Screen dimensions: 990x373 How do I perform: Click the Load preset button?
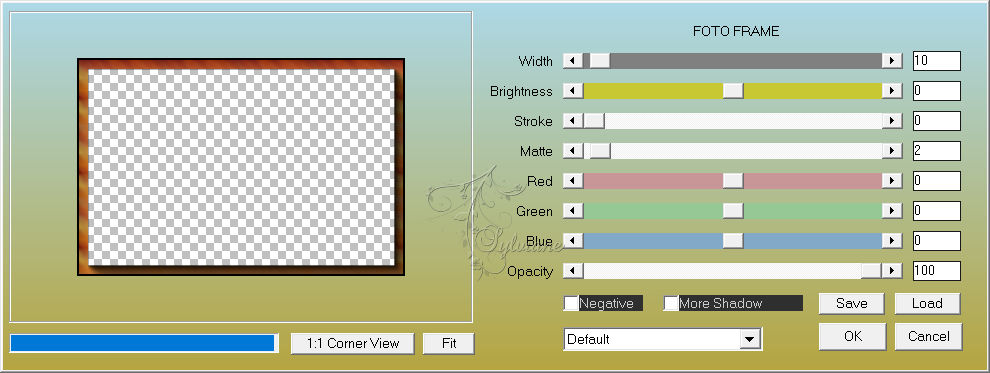tap(927, 304)
